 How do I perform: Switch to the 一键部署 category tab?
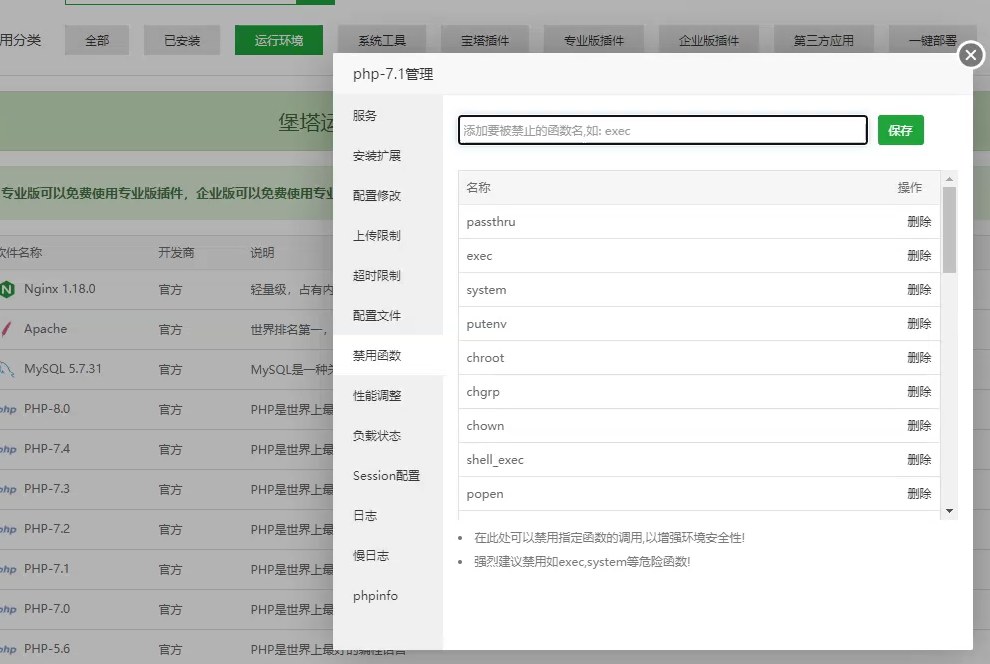[933, 40]
